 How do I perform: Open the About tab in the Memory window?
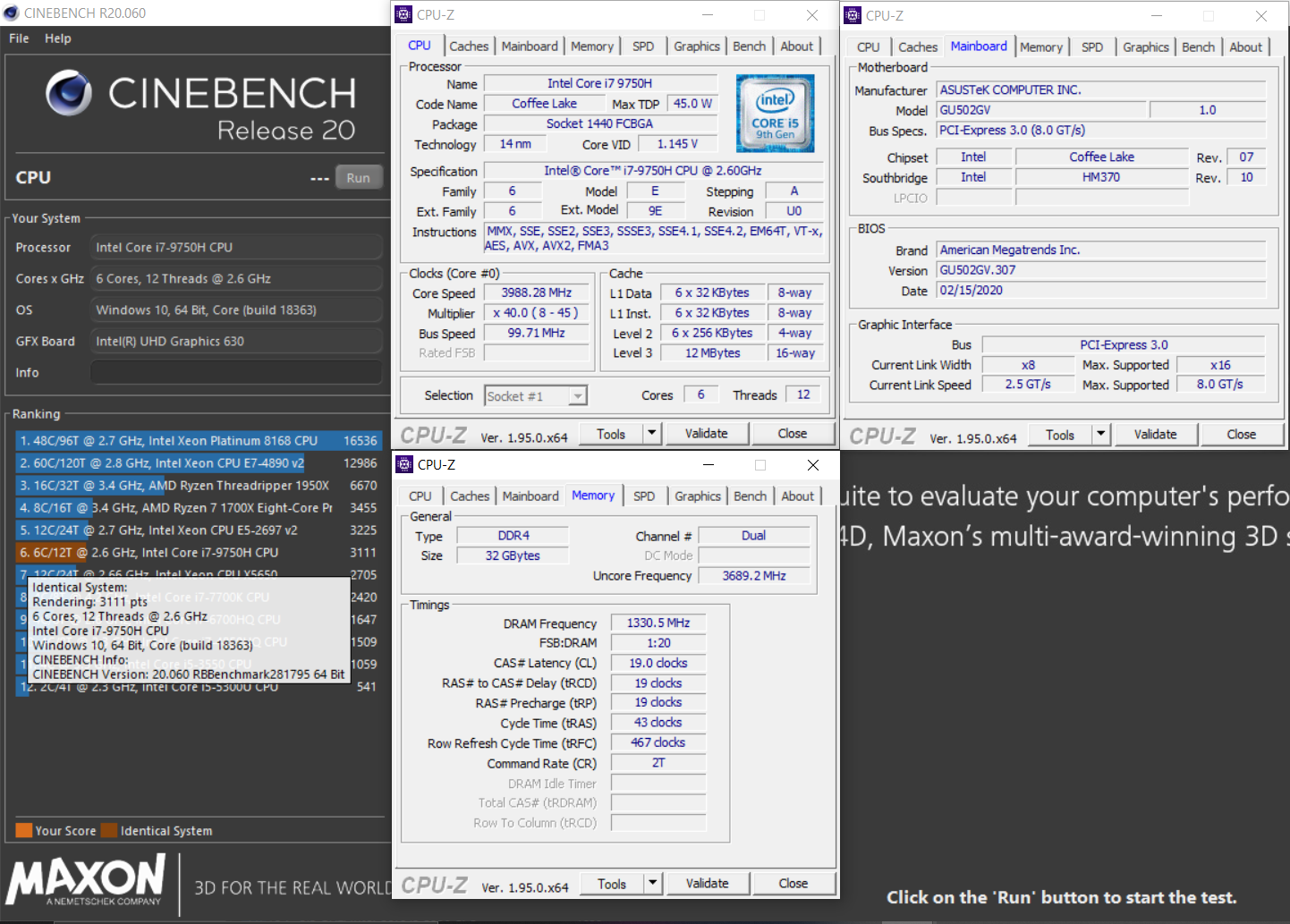point(798,496)
